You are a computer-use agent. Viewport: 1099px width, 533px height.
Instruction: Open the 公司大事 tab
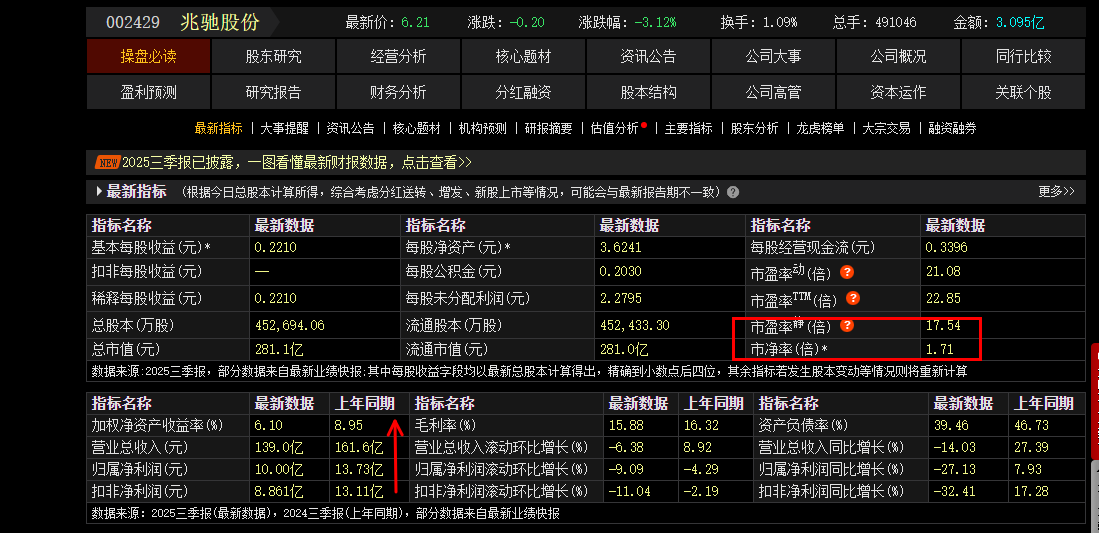[x=773, y=56]
